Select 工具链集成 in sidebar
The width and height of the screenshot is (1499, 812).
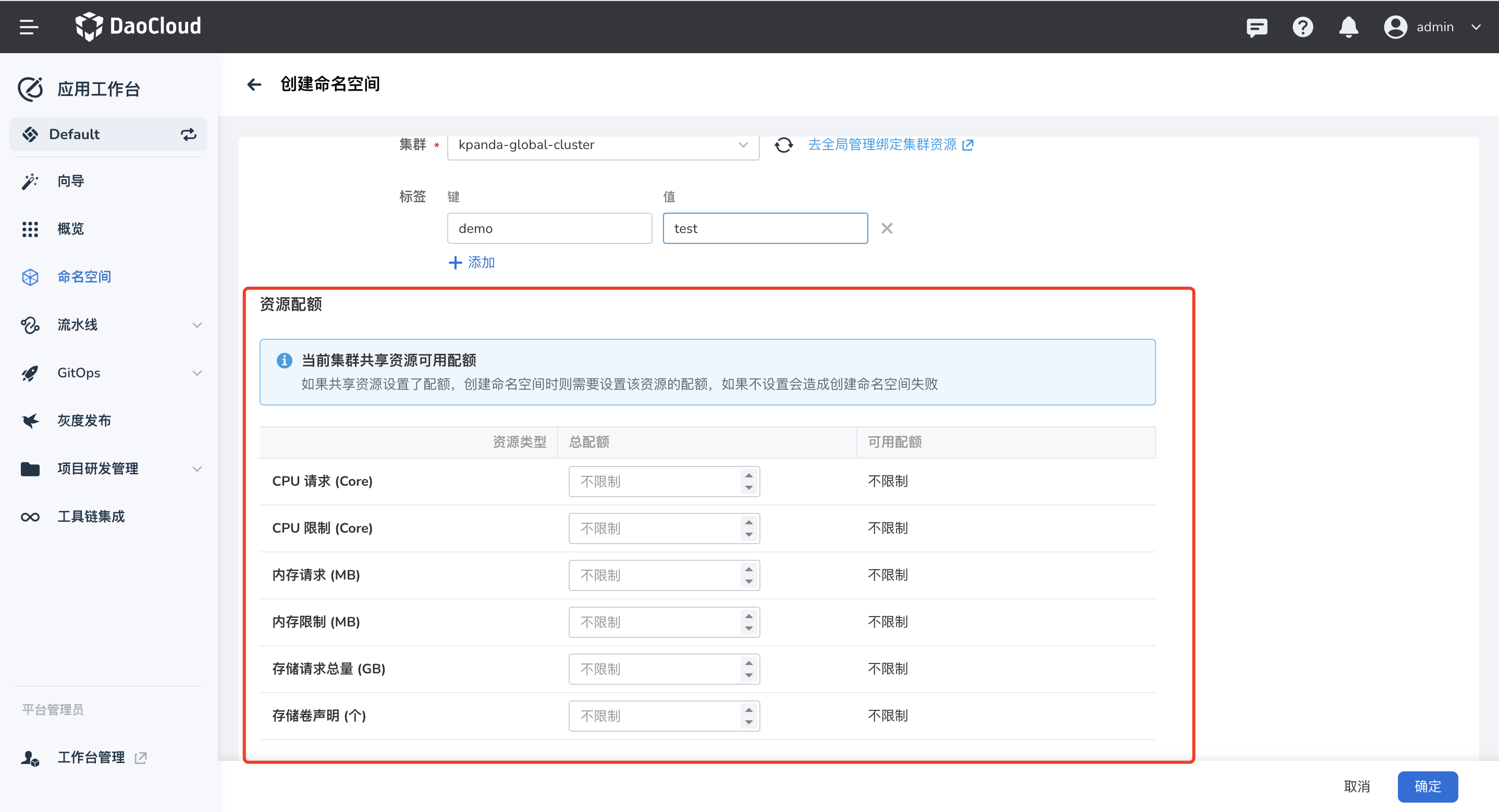pyautogui.click(x=91, y=516)
